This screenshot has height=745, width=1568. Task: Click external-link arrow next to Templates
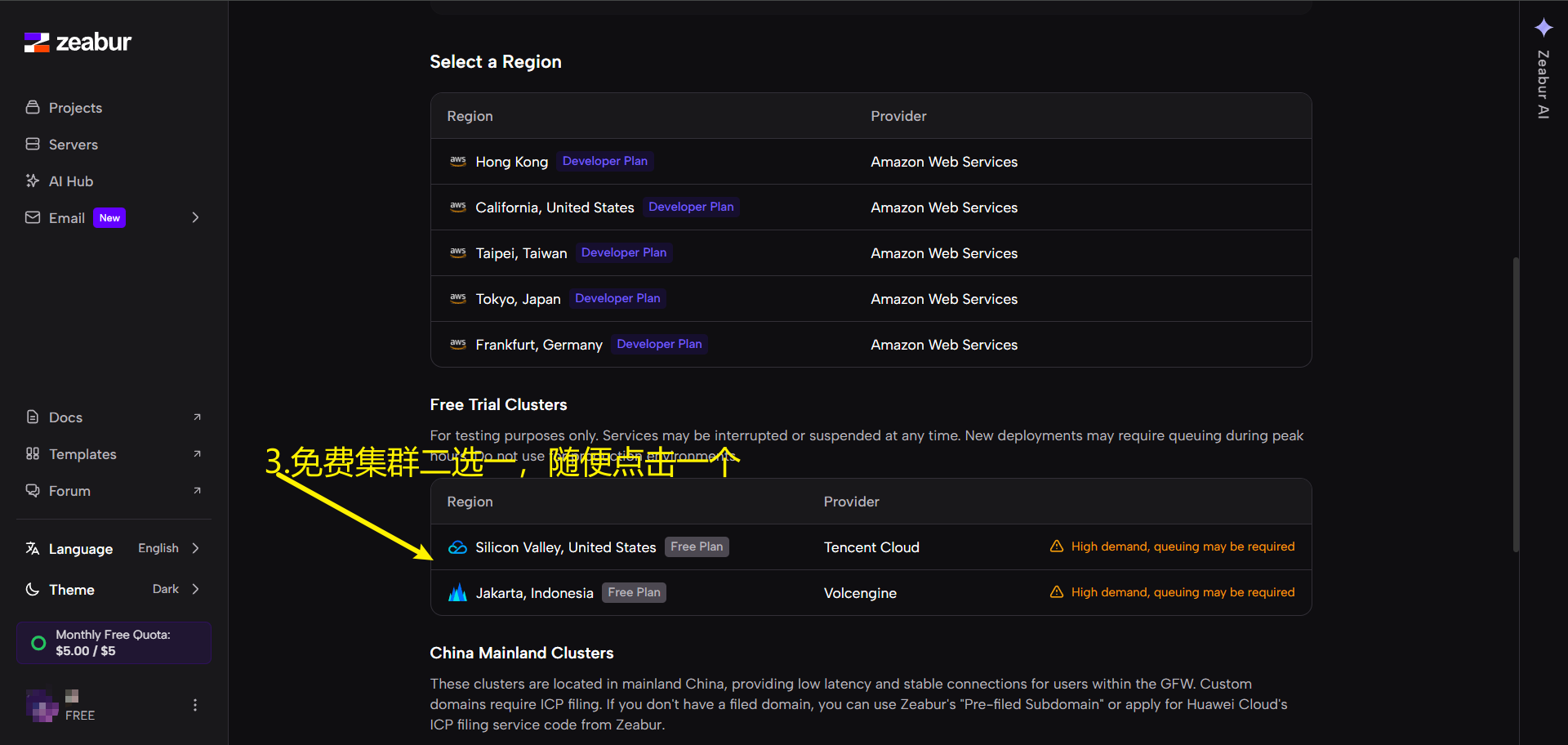tap(197, 454)
